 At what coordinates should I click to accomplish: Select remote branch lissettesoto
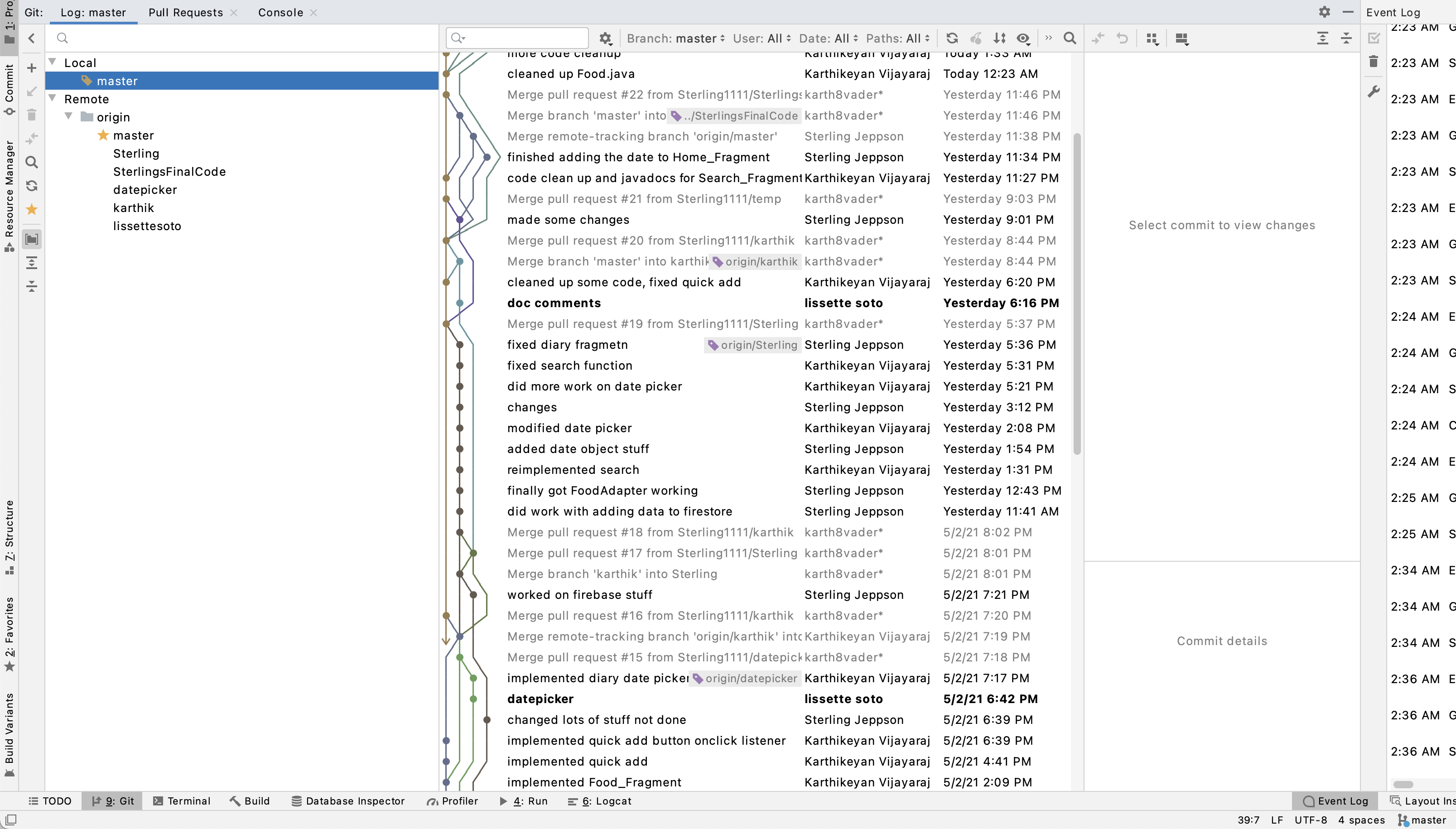(x=147, y=226)
